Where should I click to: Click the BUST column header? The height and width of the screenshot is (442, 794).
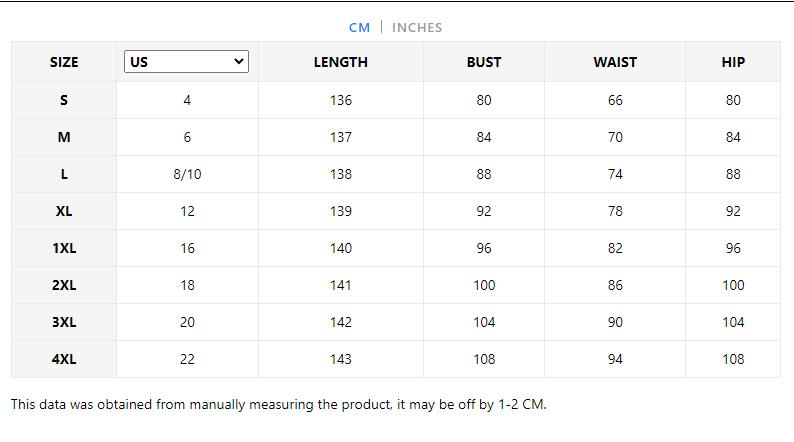(484, 62)
